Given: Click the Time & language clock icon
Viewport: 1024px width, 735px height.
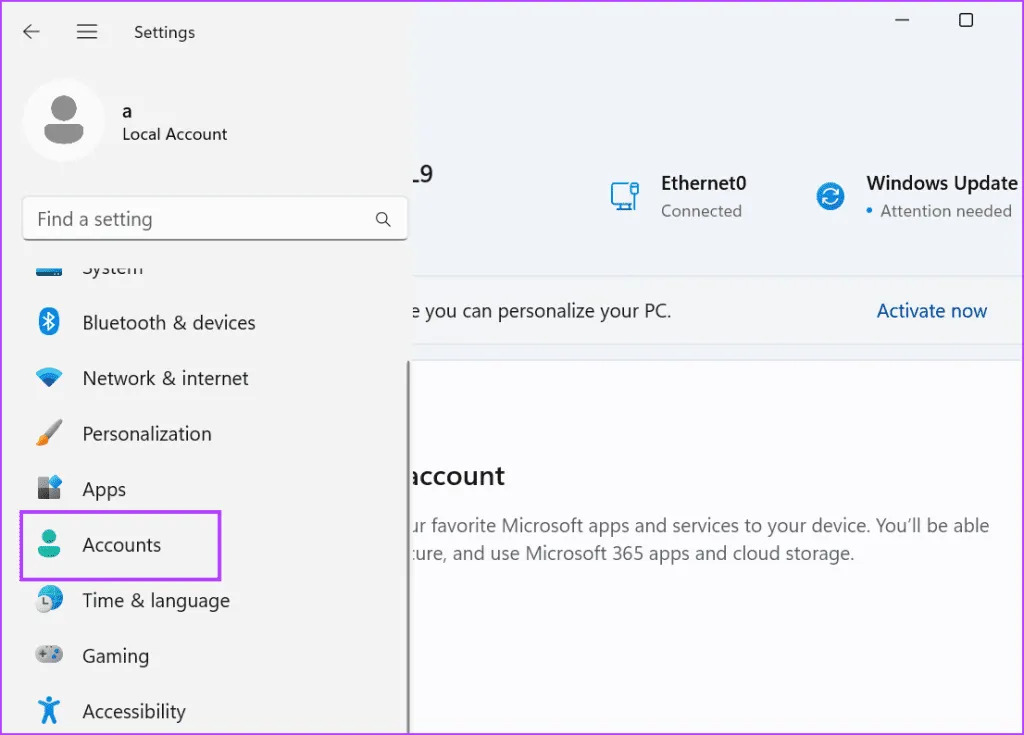Looking at the screenshot, I should point(49,600).
